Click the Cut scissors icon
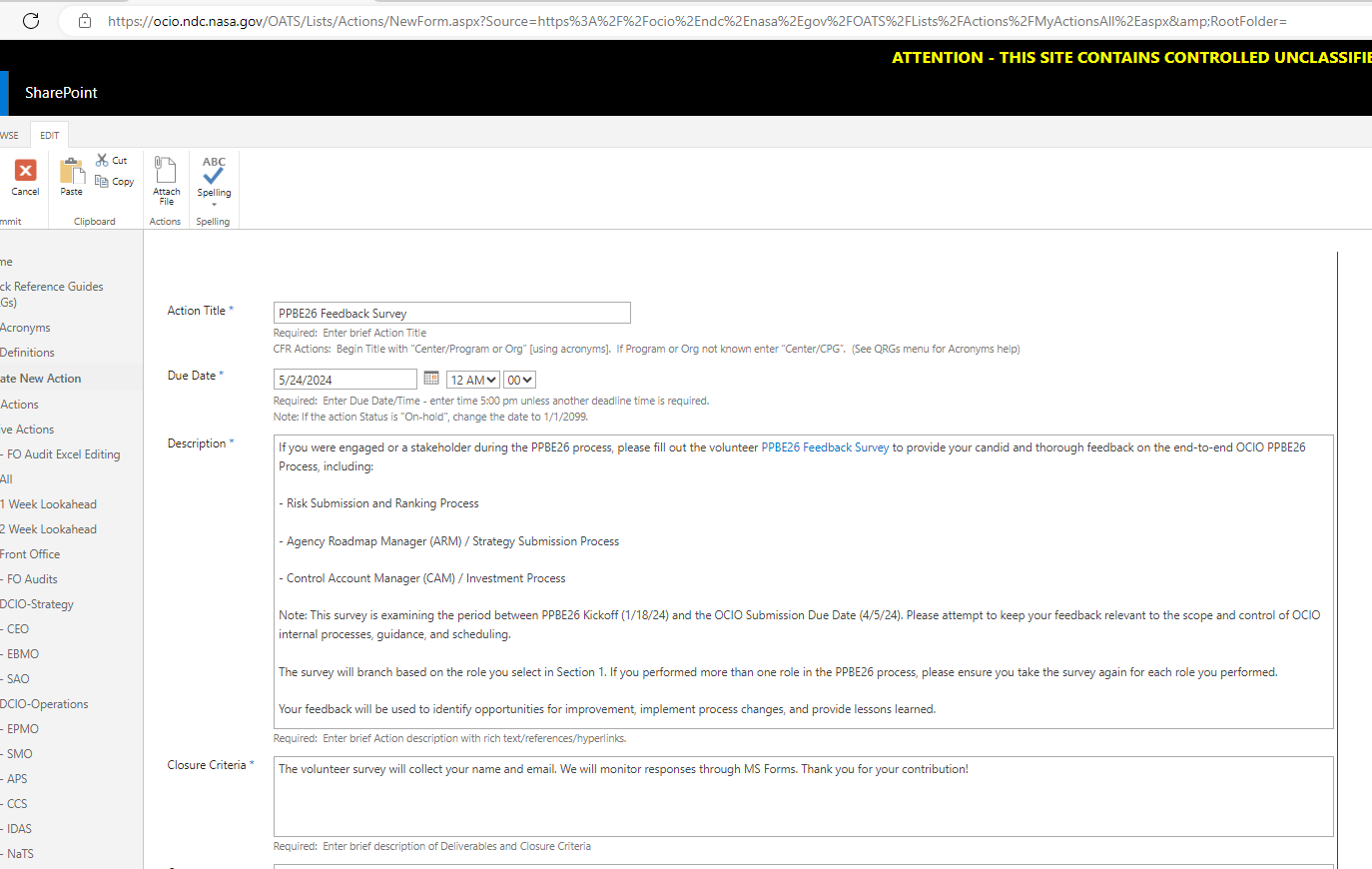Image resolution: width=1372 pixels, height=869 pixels. point(102,160)
